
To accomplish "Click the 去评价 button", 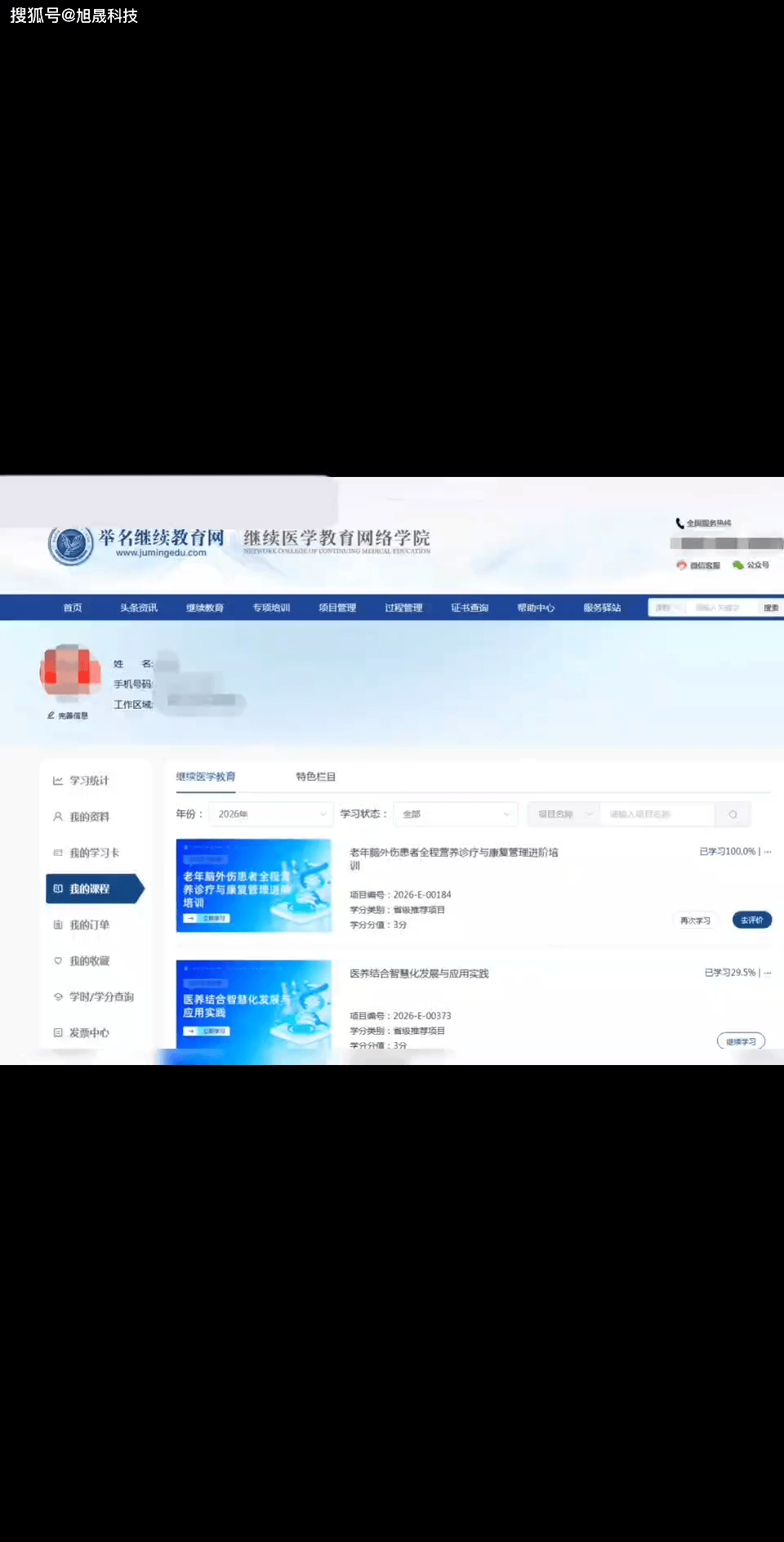I will coord(751,920).
